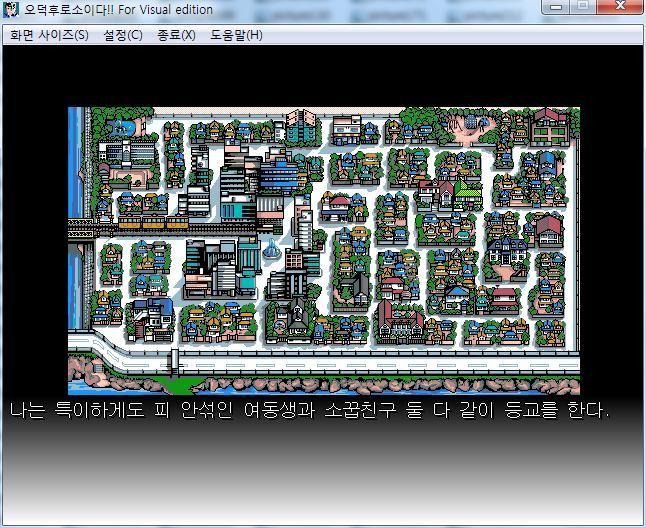Click the app icon in the title bar

(11, 9)
